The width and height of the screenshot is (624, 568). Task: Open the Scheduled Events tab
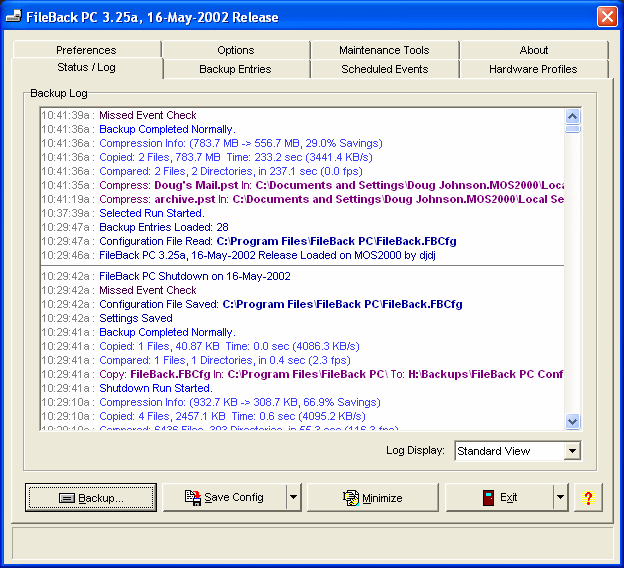point(384,69)
